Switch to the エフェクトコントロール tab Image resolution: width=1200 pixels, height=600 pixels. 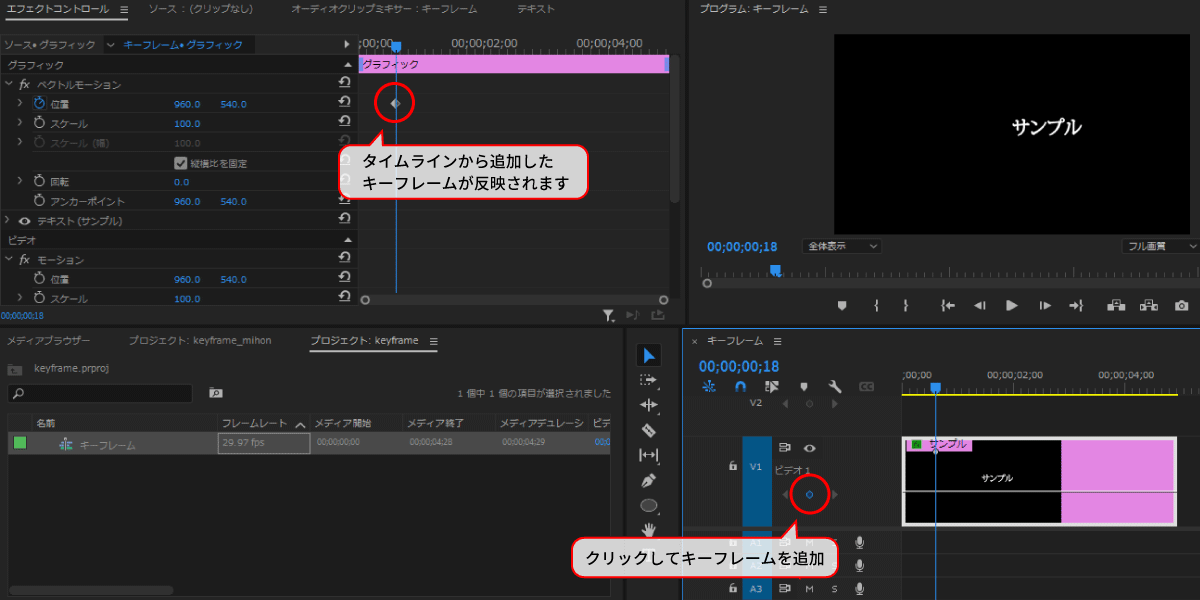[58, 9]
